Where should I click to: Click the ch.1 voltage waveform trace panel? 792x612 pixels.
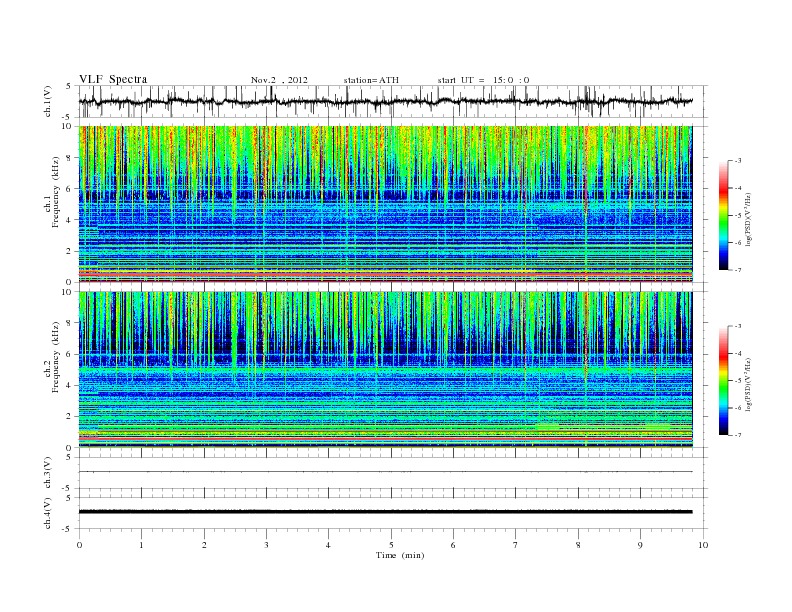point(393,101)
